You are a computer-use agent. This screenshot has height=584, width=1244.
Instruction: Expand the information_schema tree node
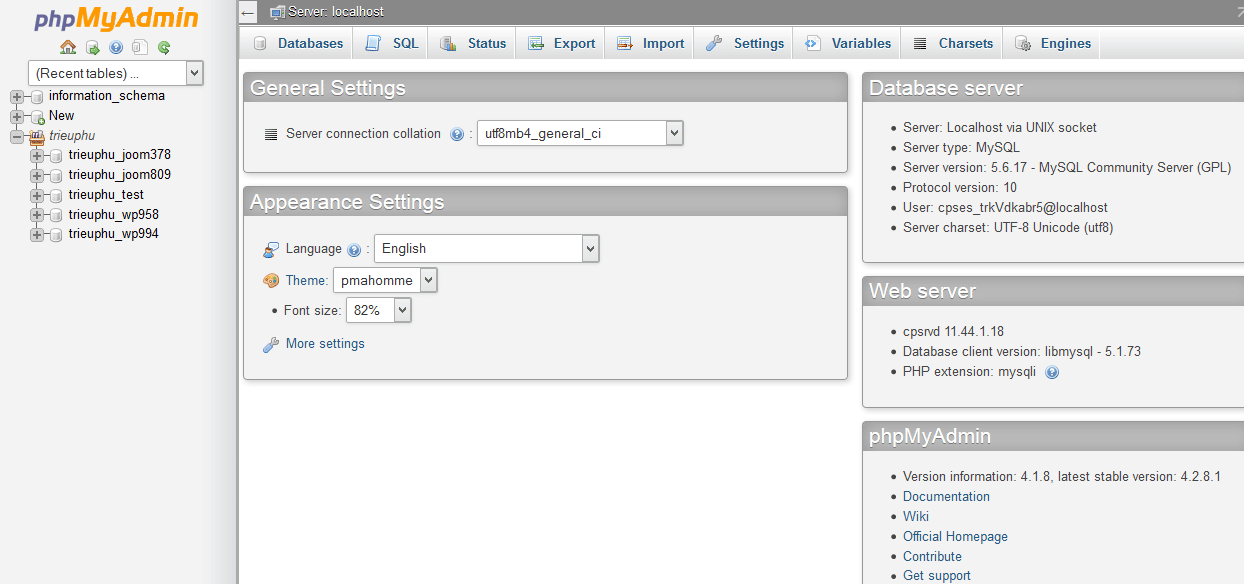(17, 97)
